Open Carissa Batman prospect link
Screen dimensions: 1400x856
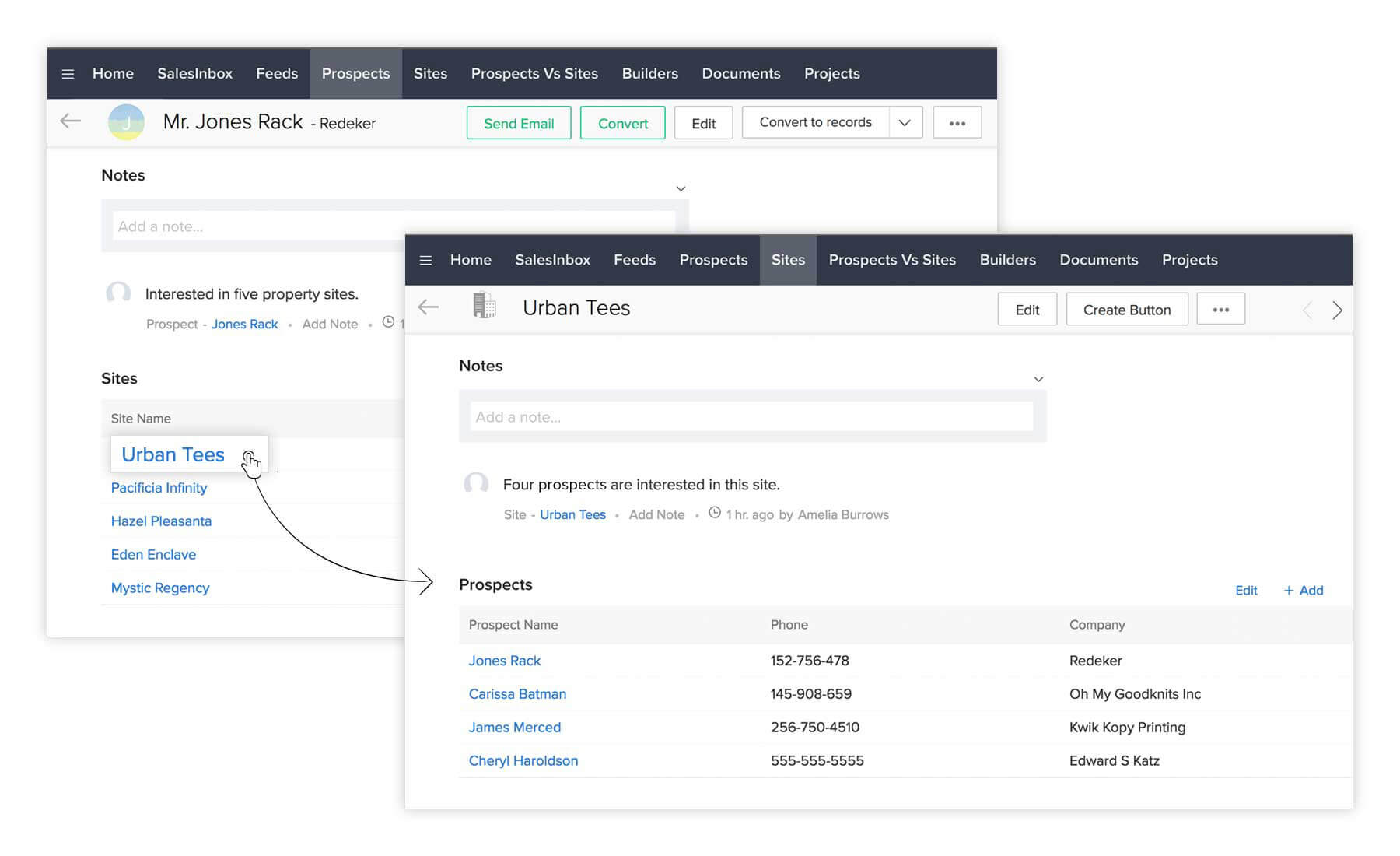[x=517, y=694]
